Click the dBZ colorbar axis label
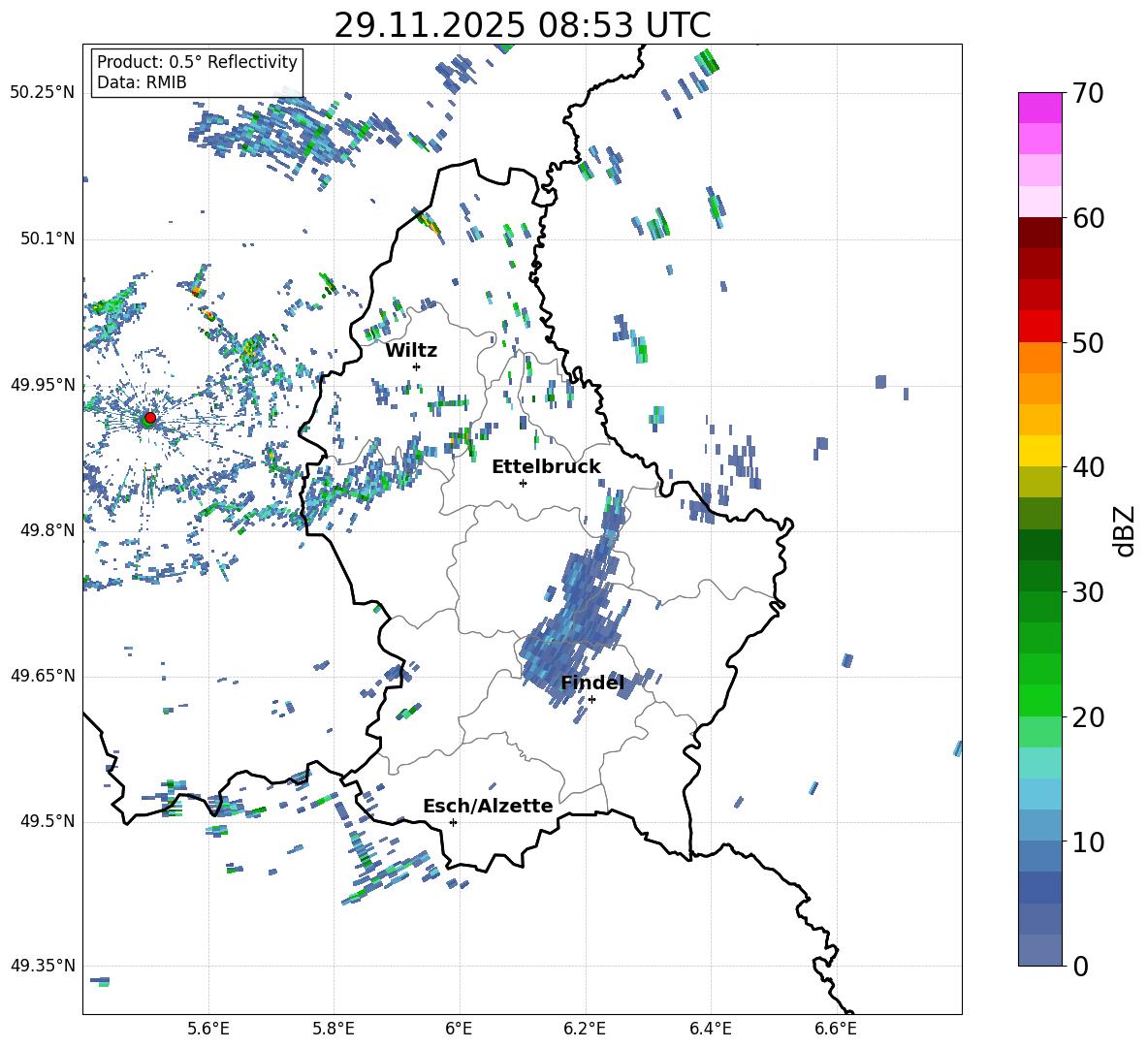This screenshot has height=1048, width=1148. (1124, 530)
